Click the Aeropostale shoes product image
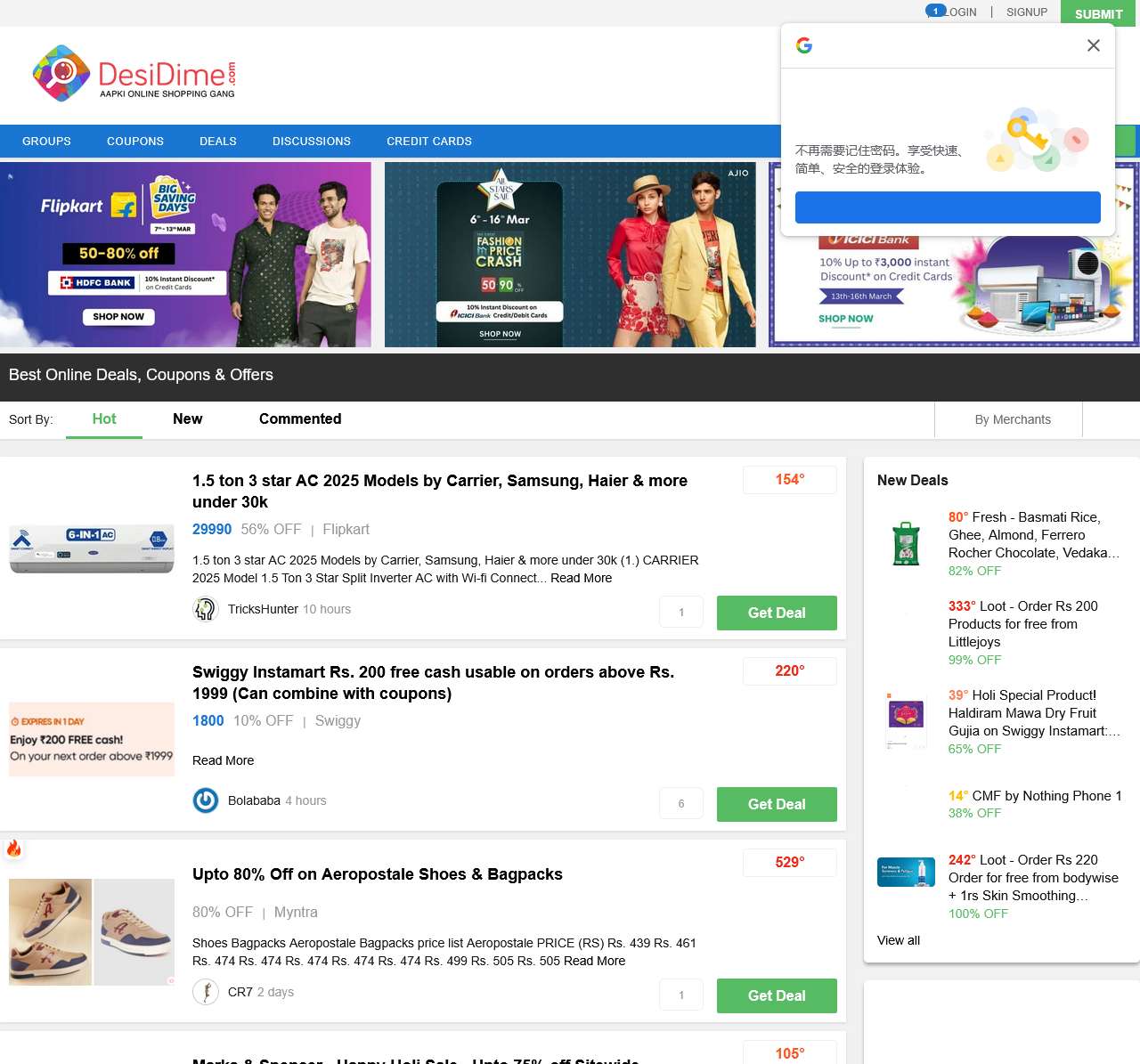Screen dimensions: 1140x1064 92,932
